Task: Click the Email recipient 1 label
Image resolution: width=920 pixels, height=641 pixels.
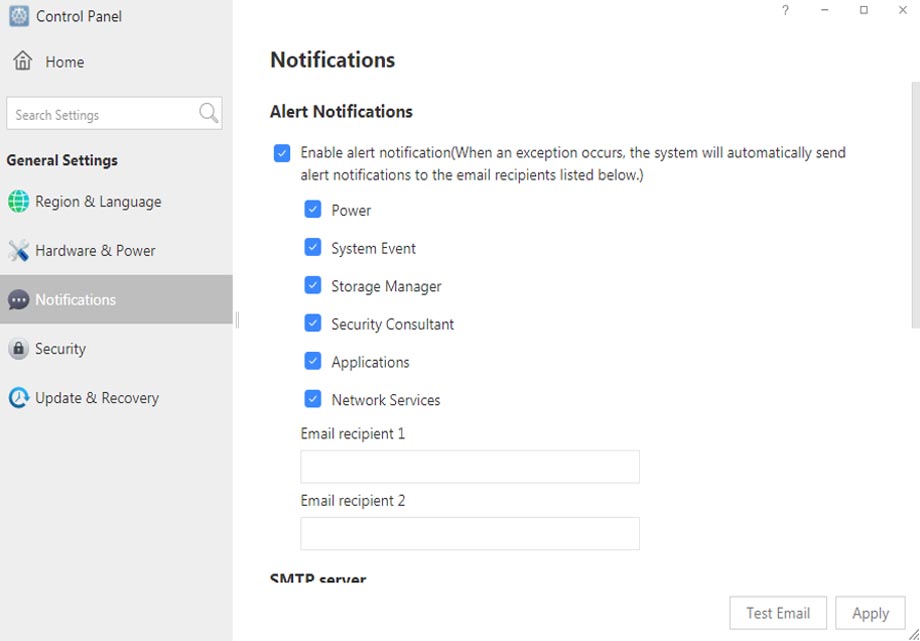Action: click(353, 434)
